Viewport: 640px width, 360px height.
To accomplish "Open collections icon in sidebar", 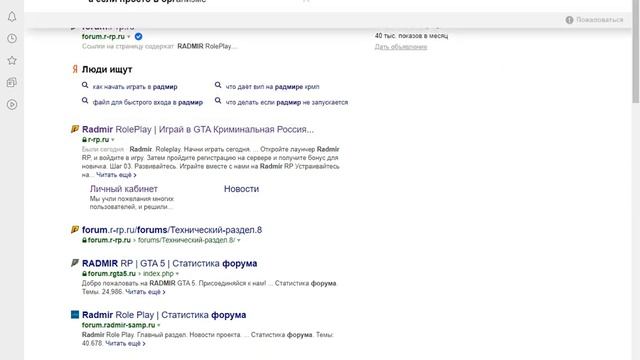I will [12, 82].
